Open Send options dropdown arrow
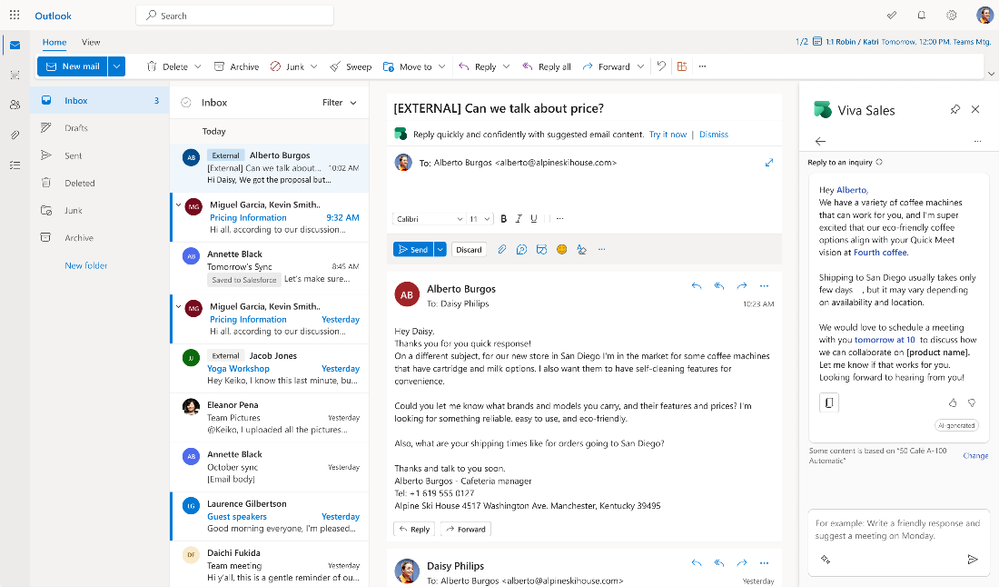Viewport: 999px width, 587px height. (x=440, y=250)
